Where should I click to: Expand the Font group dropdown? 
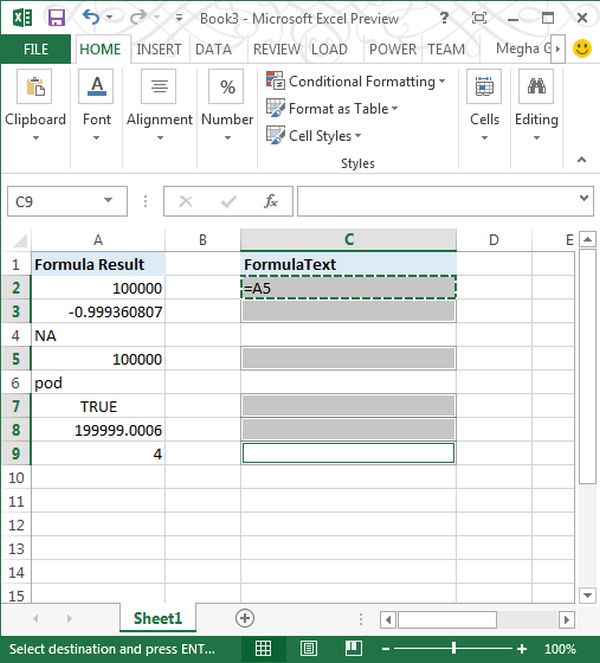[96, 138]
